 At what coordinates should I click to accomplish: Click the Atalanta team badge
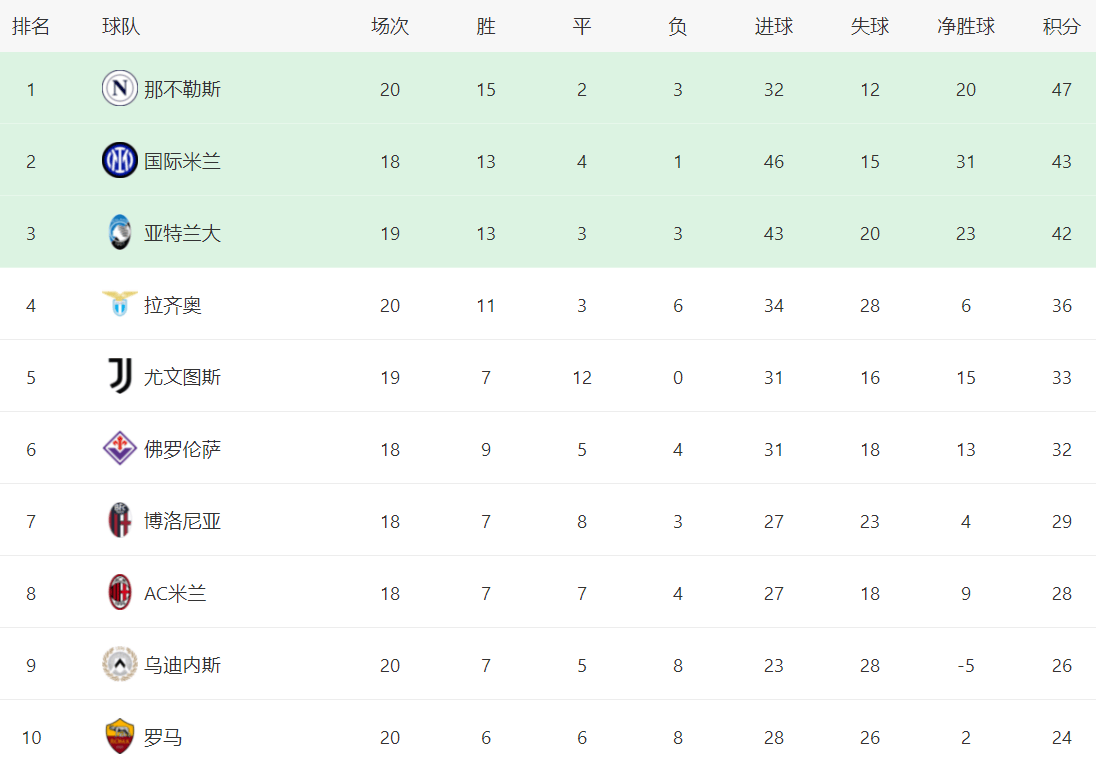coord(120,233)
